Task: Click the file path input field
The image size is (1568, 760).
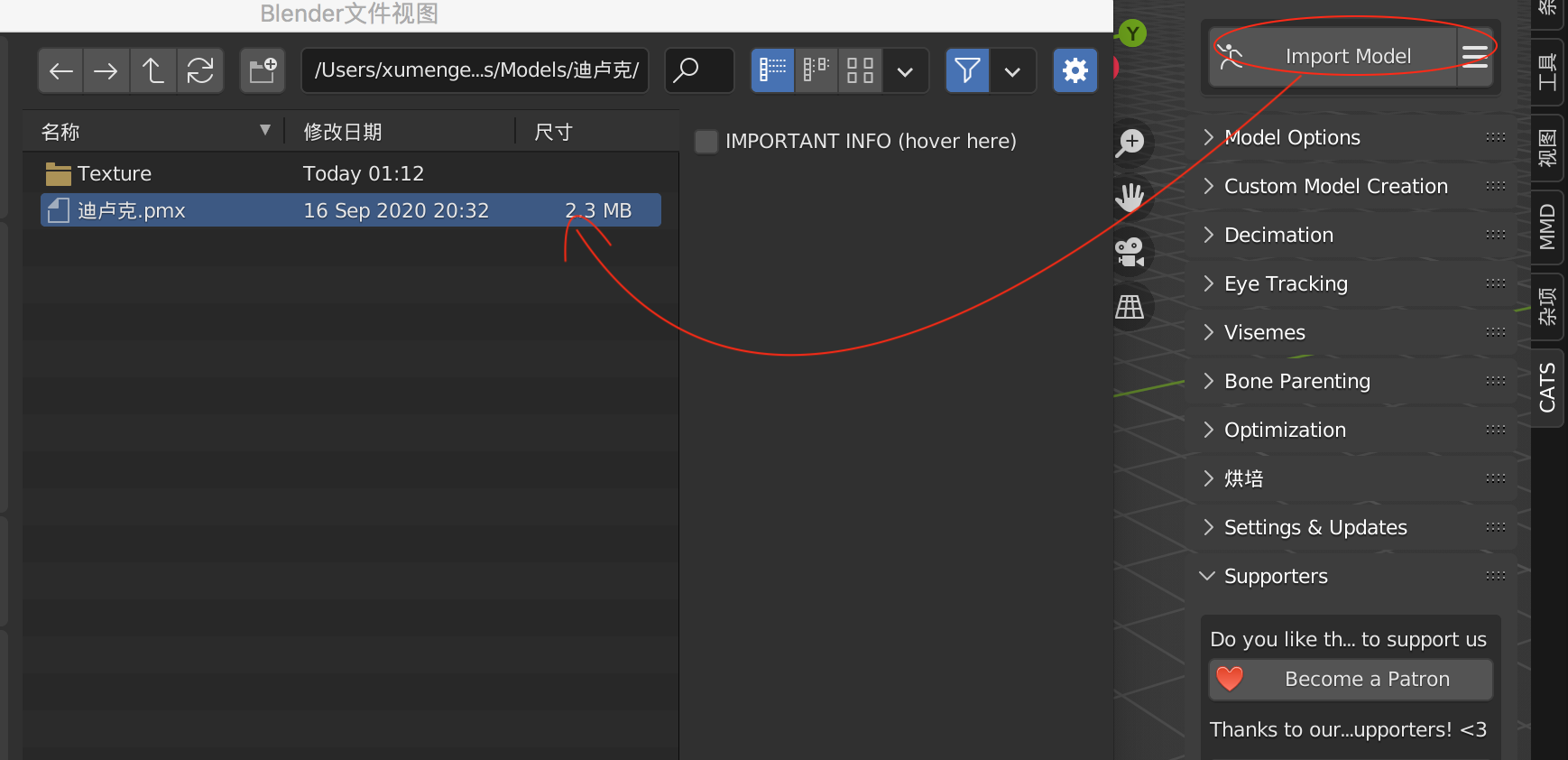Action: pyautogui.click(x=475, y=70)
